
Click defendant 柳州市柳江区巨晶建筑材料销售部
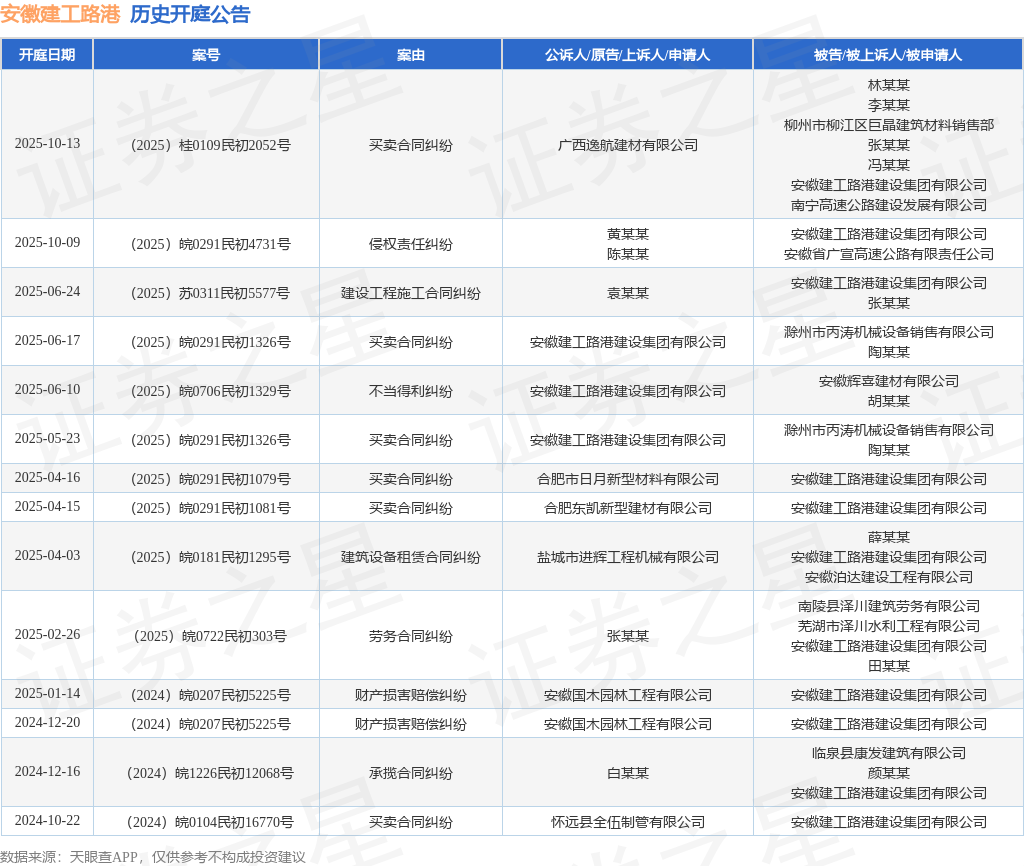pos(889,125)
